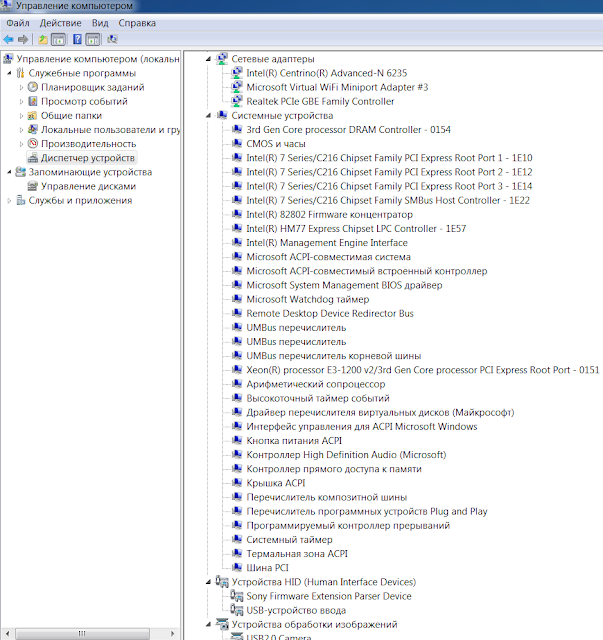Select Xeon E3-1200 v2 PCI Express Root Port
Image resolution: width=603 pixels, height=640 pixels.
pyautogui.click(x=423, y=370)
